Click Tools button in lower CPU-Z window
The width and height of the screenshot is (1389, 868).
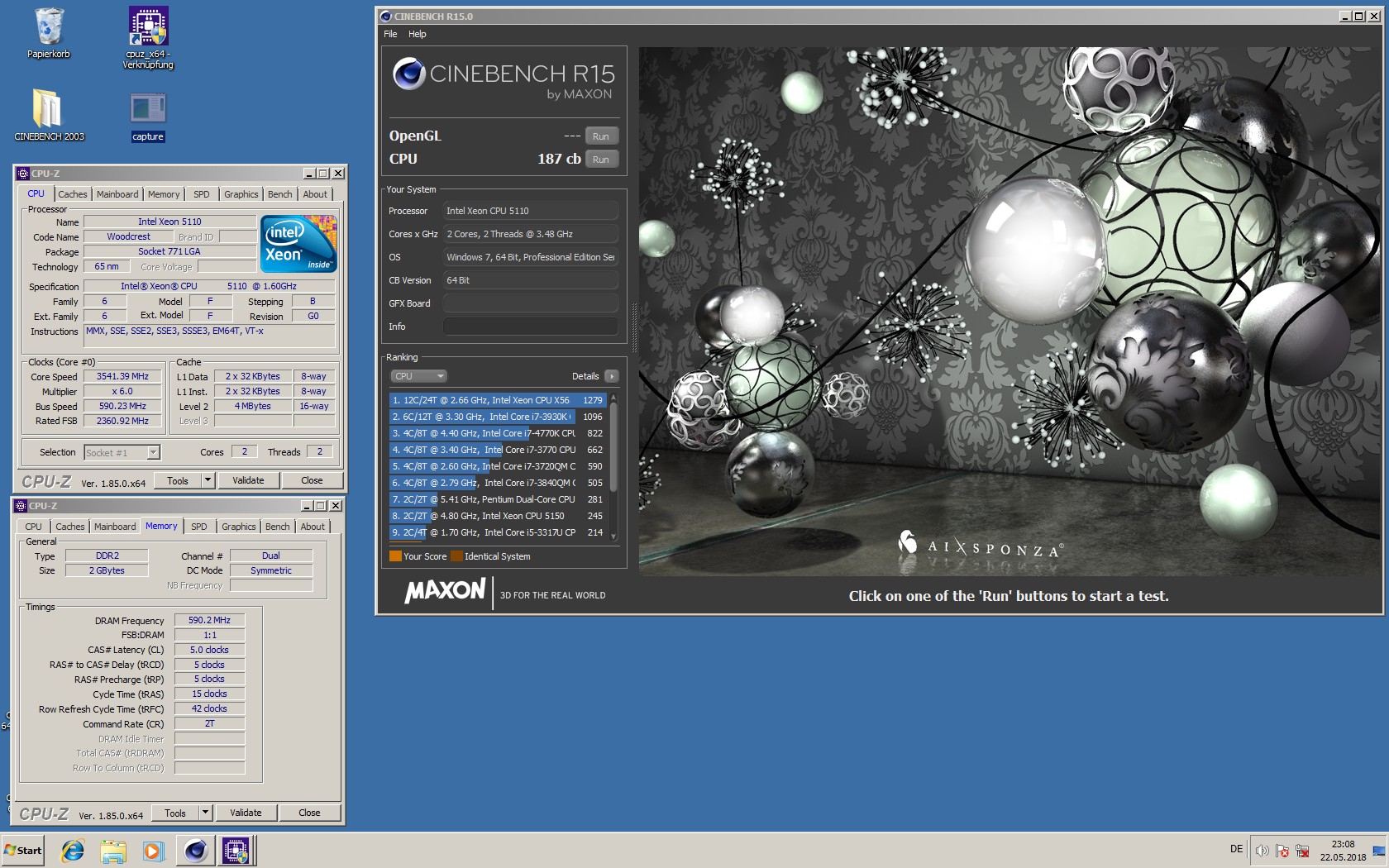pyautogui.click(x=175, y=813)
